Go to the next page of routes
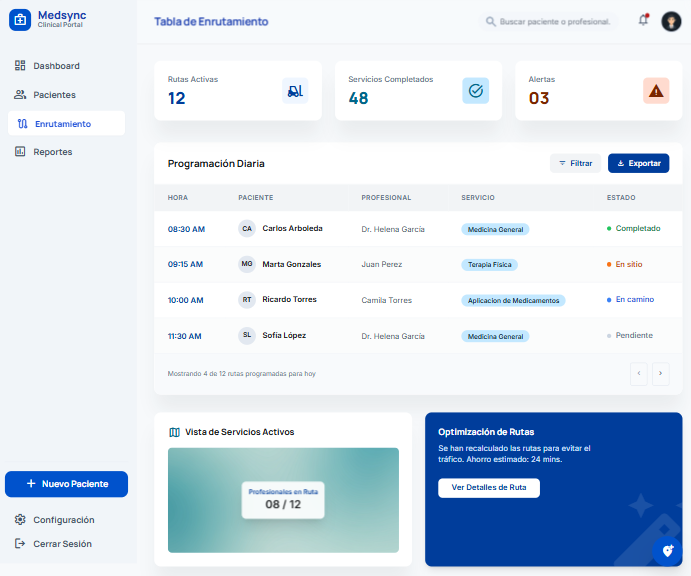The image size is (691, 576). [660, 374]
